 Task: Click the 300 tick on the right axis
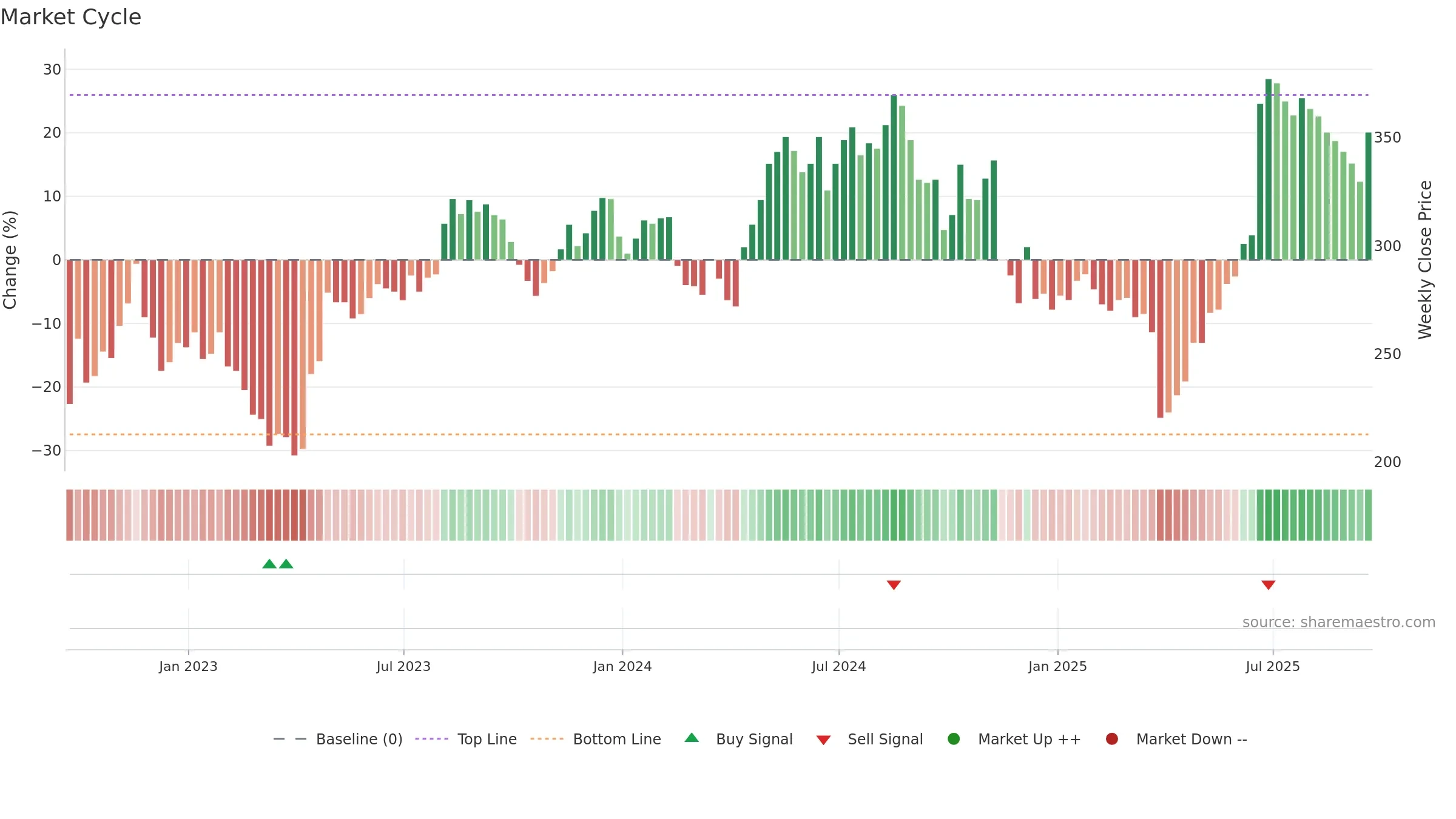pyautogui.click(x=1387, y=246)
